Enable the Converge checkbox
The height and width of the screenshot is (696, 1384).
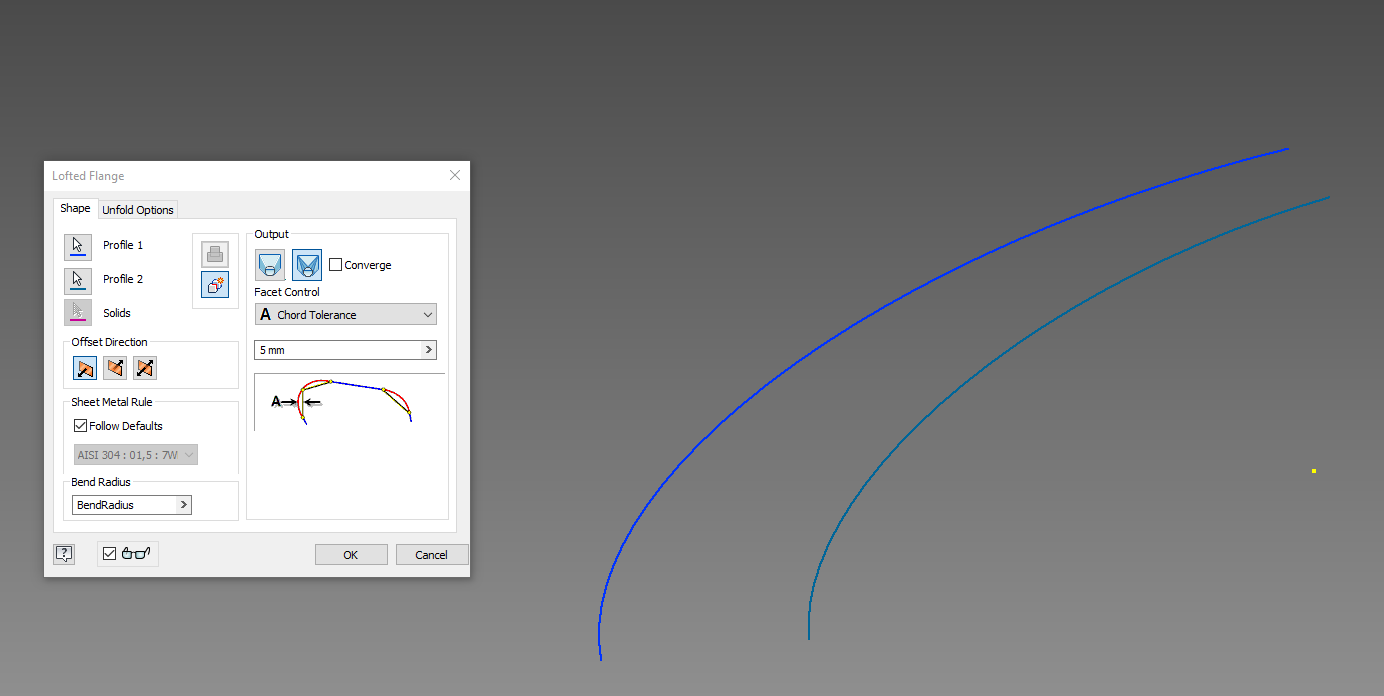[336, 265]
